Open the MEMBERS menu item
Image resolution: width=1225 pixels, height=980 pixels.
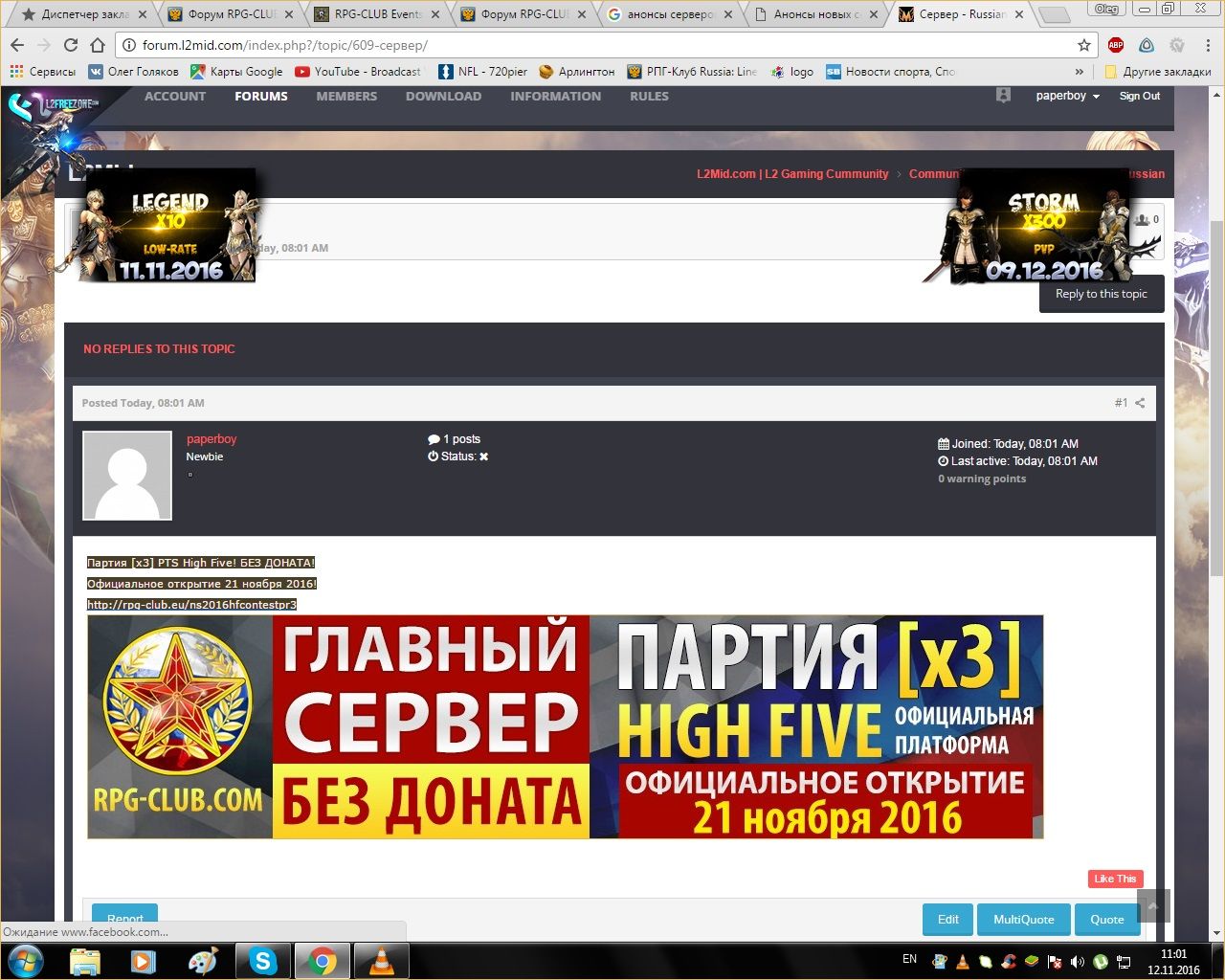[x=346, y=96]
